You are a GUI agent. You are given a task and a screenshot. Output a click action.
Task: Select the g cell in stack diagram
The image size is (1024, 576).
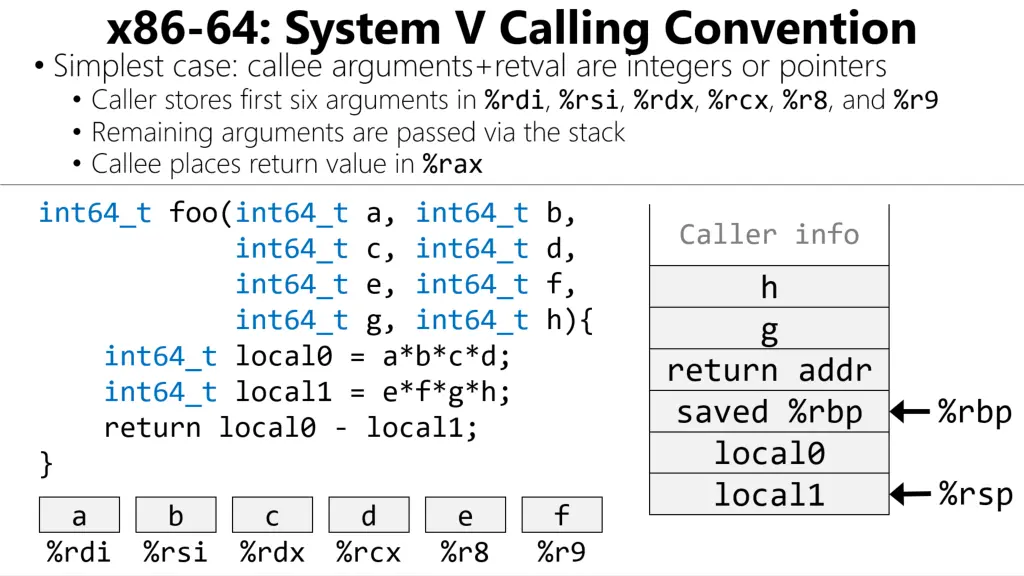pyautogui.click(x=769, y=329)
